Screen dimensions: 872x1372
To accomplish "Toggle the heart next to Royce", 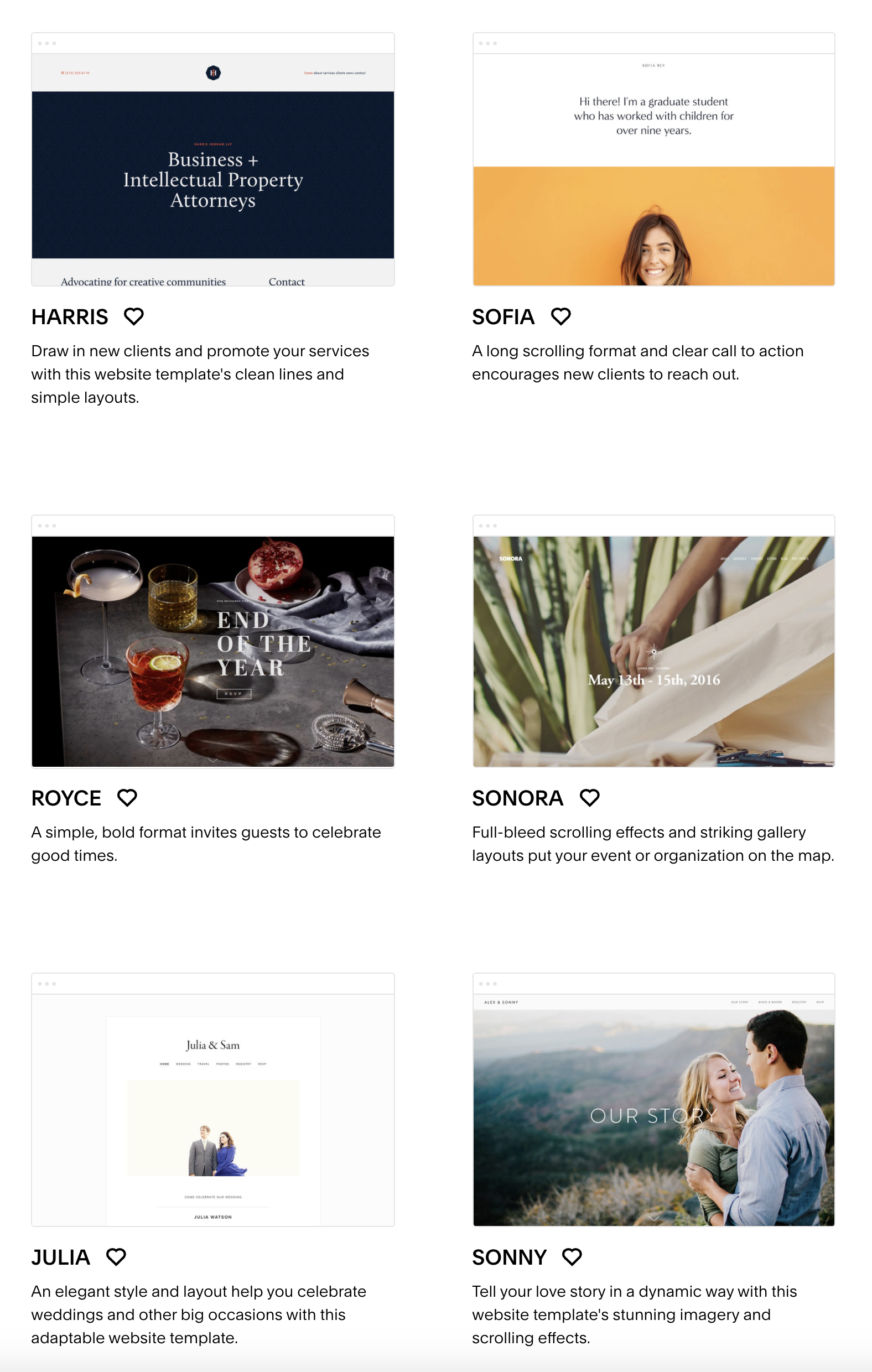I will [x=127, y=798].
